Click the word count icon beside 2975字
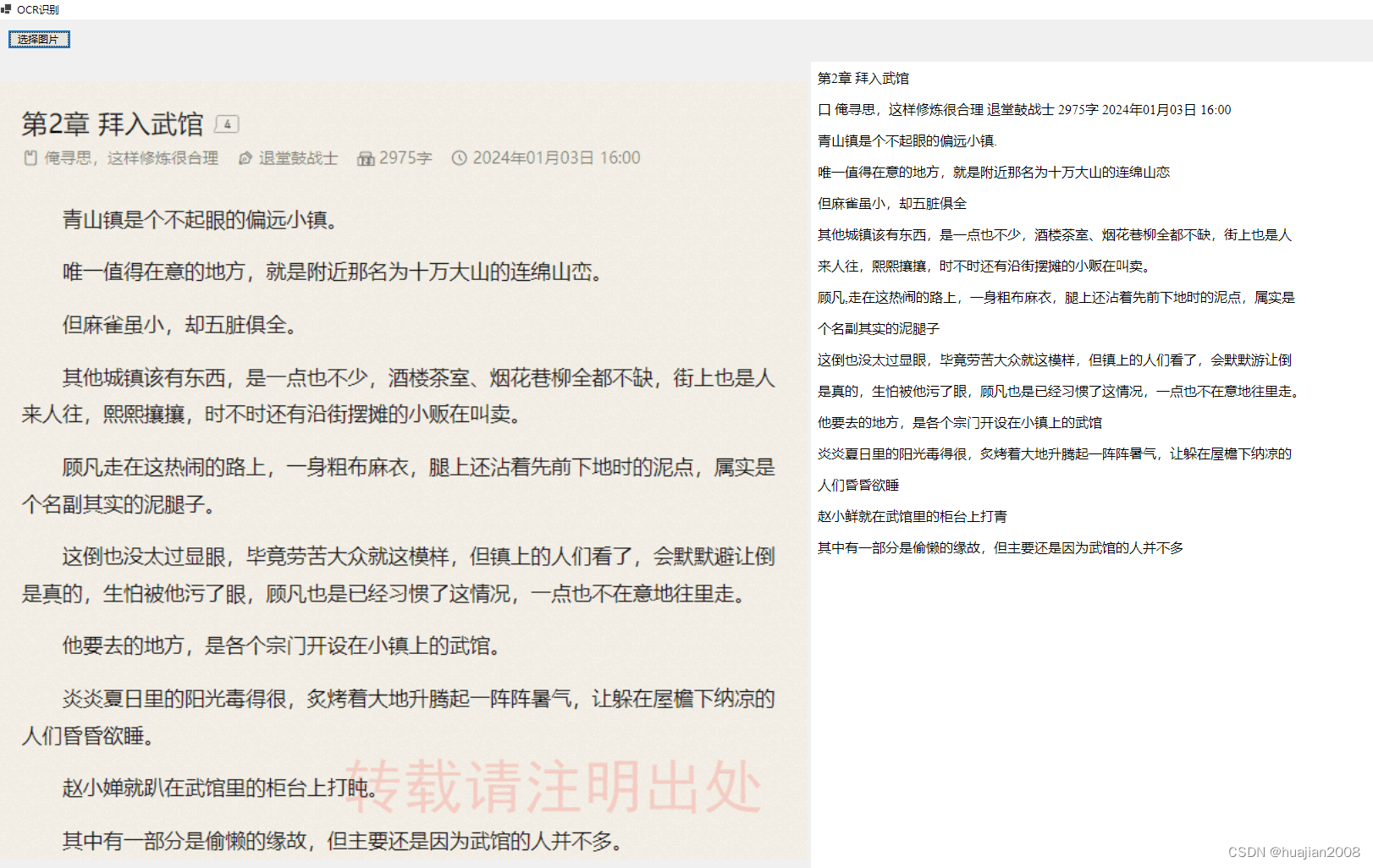Screen dimensions: 1373x868 click(366, 158)
